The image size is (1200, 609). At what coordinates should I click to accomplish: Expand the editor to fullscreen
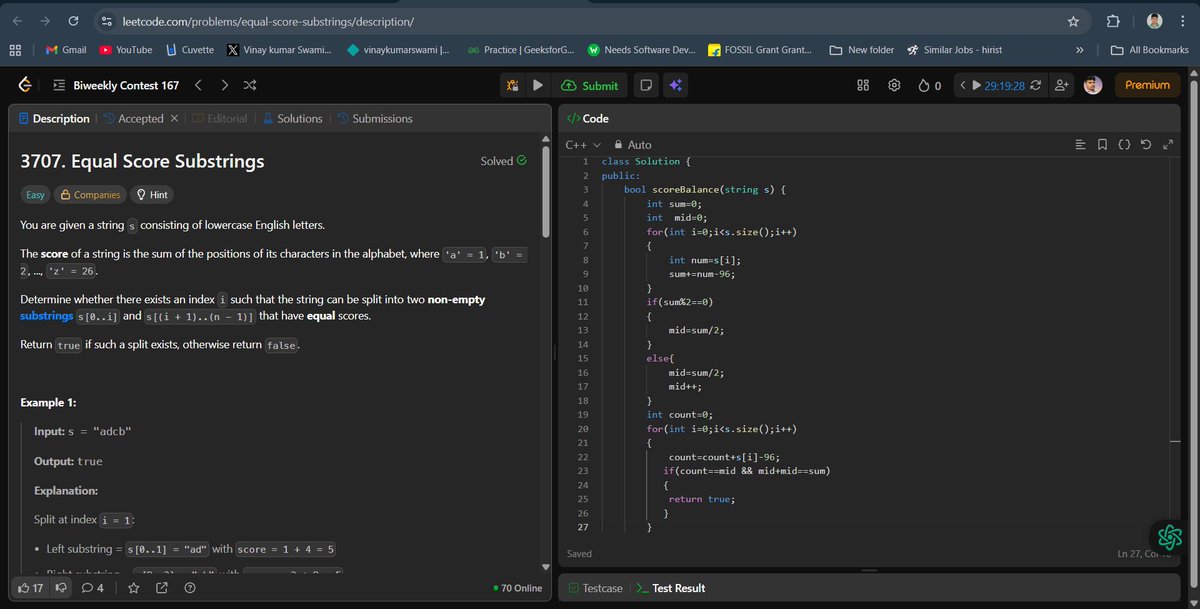(x=1167, y=145)
